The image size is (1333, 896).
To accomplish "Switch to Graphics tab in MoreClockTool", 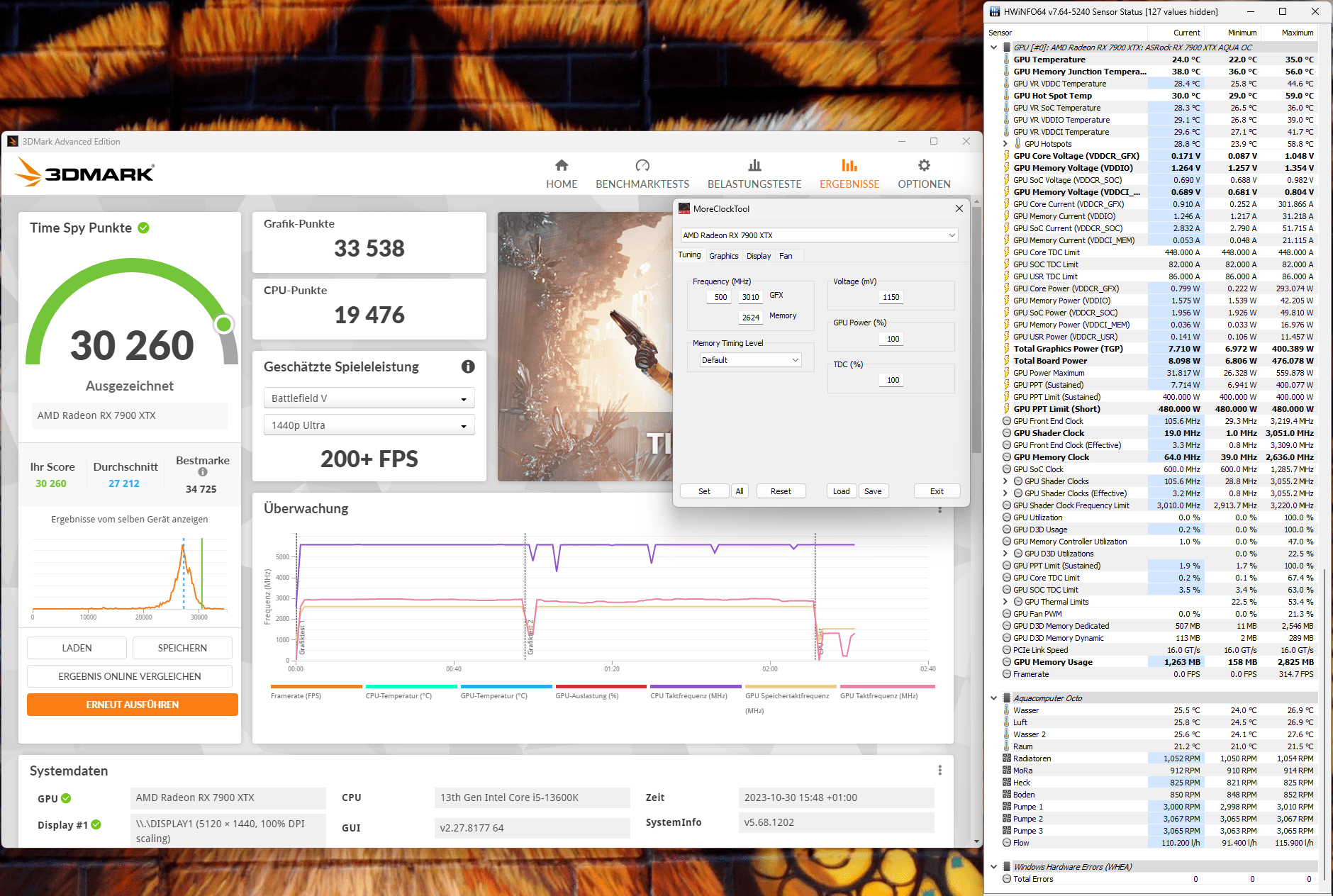I will click(x=723, y=256).
